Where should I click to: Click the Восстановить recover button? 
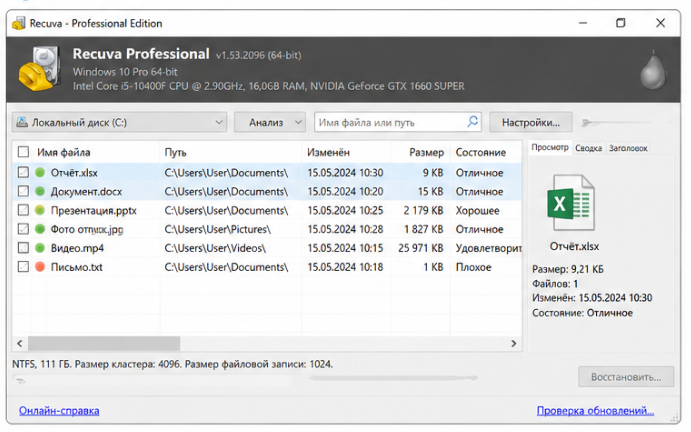[626, 377]
